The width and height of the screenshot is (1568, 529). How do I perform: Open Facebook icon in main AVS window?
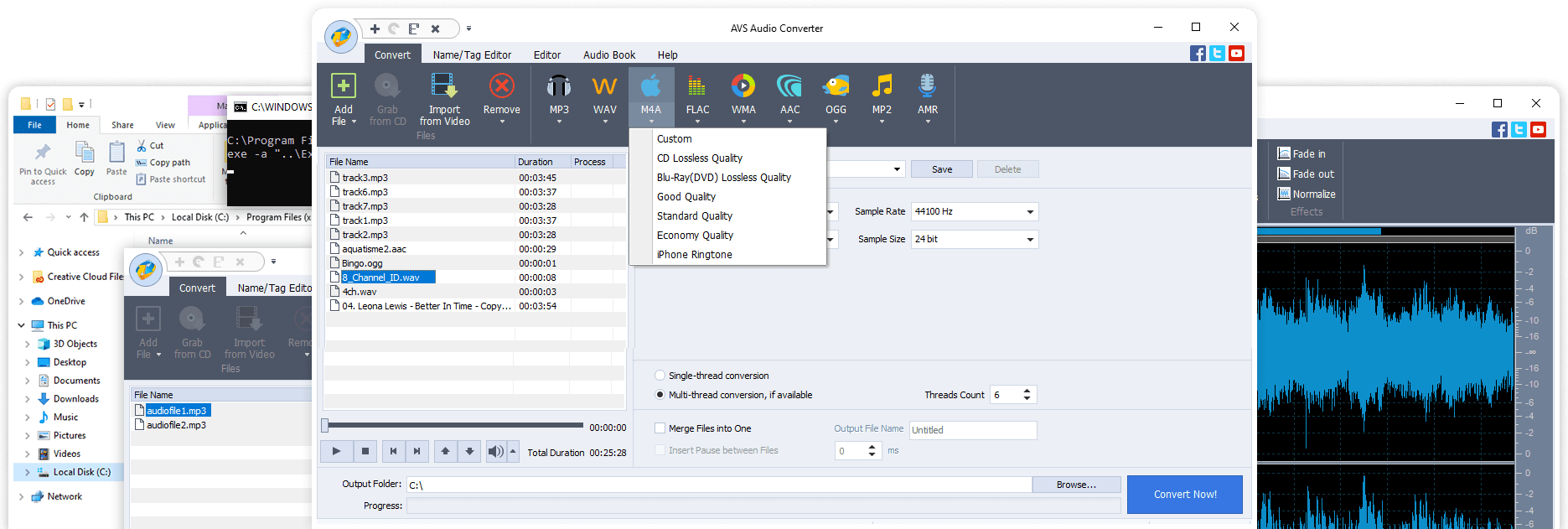[1198, 54]
